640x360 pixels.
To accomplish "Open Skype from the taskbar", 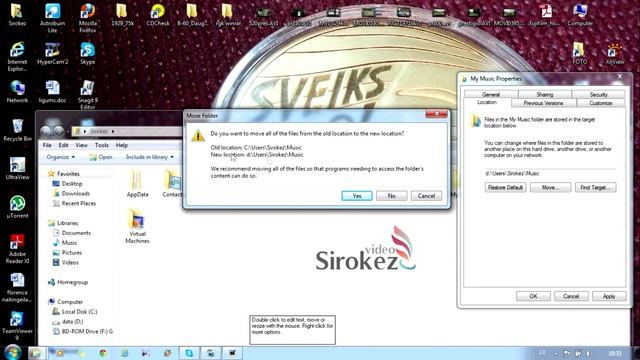I will 189,353.
